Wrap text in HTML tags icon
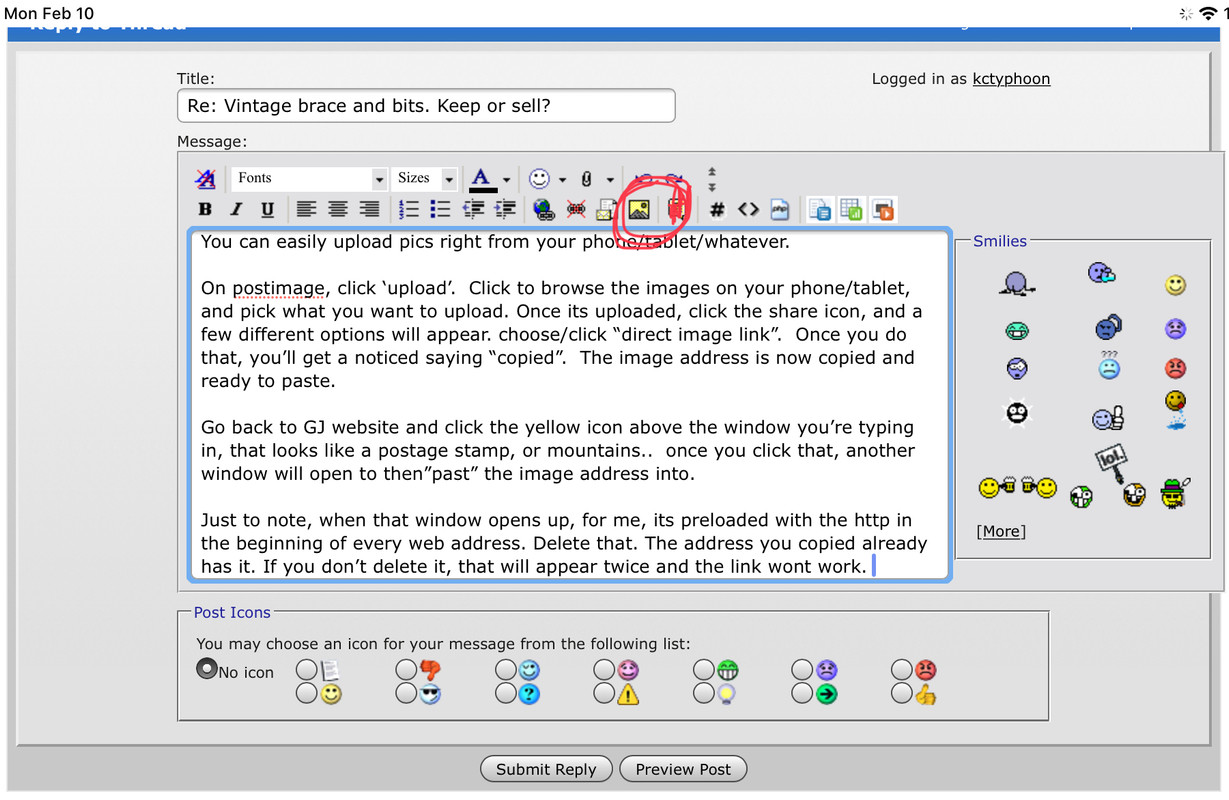 748,209
